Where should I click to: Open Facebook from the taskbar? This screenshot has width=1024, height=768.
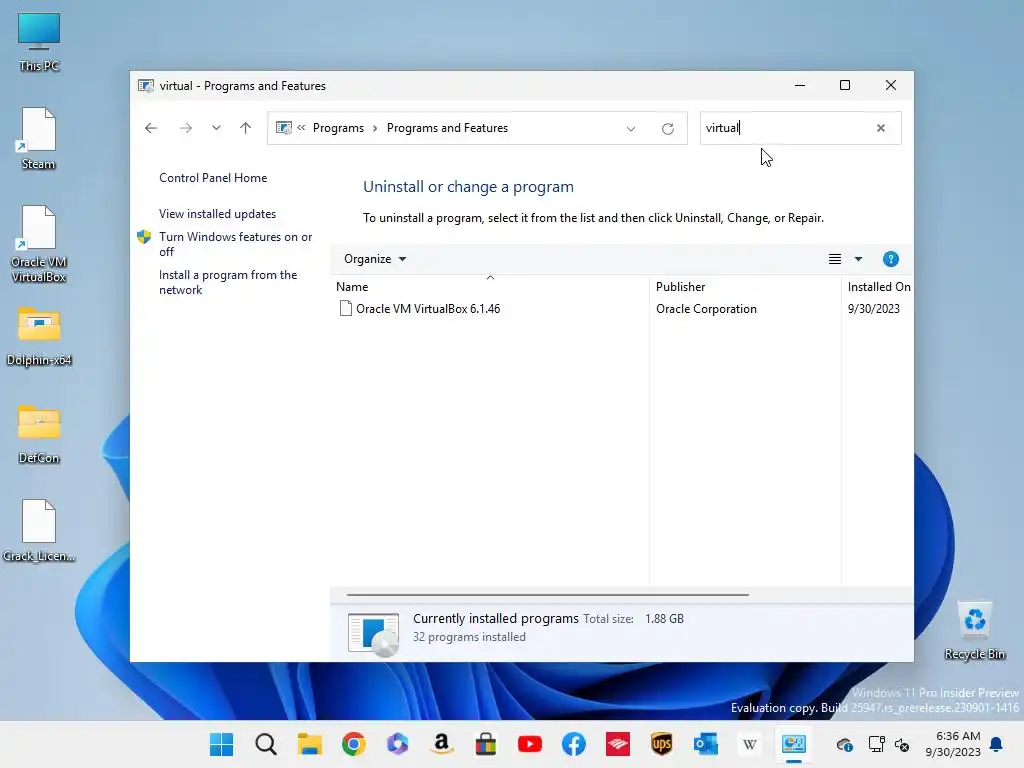point(574,744)
